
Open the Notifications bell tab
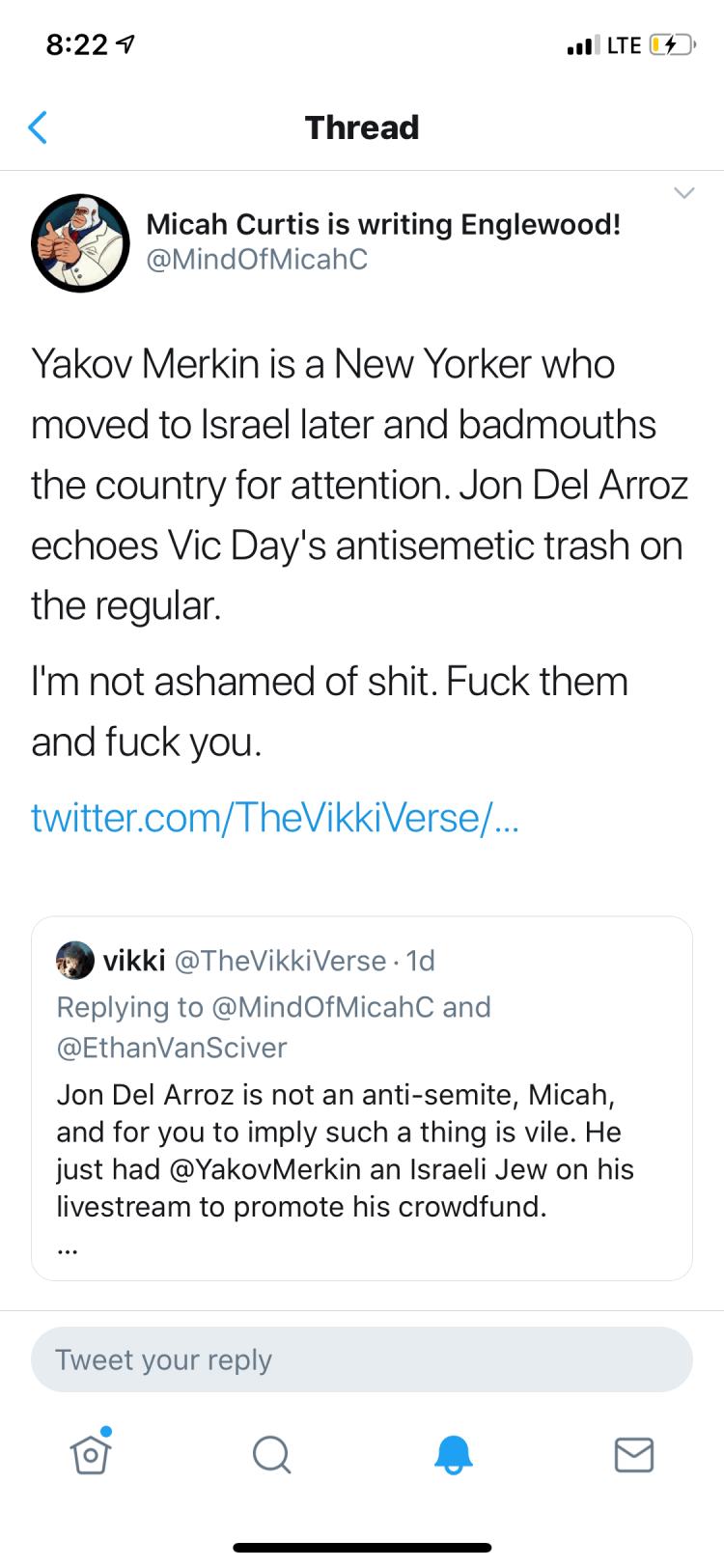[x=453, y=1454]
